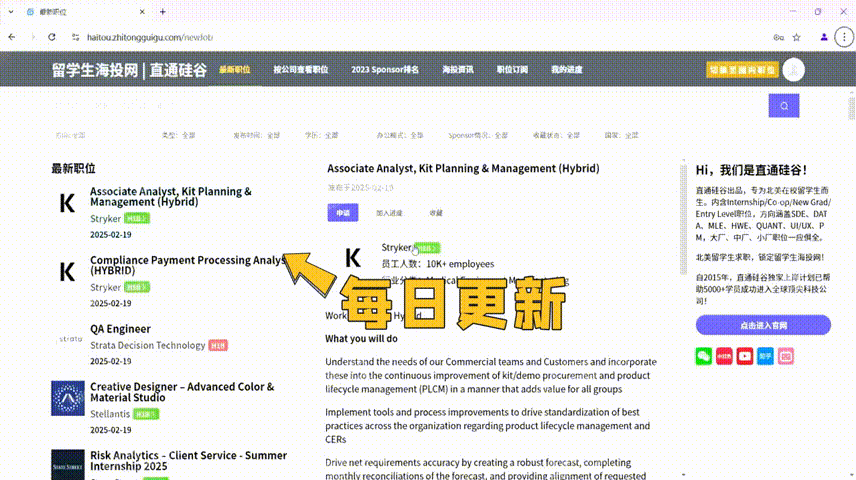
Task: Open Associate Analyst, Kit Planning listing
Action: pyautogui.click(x=171, y=197)
